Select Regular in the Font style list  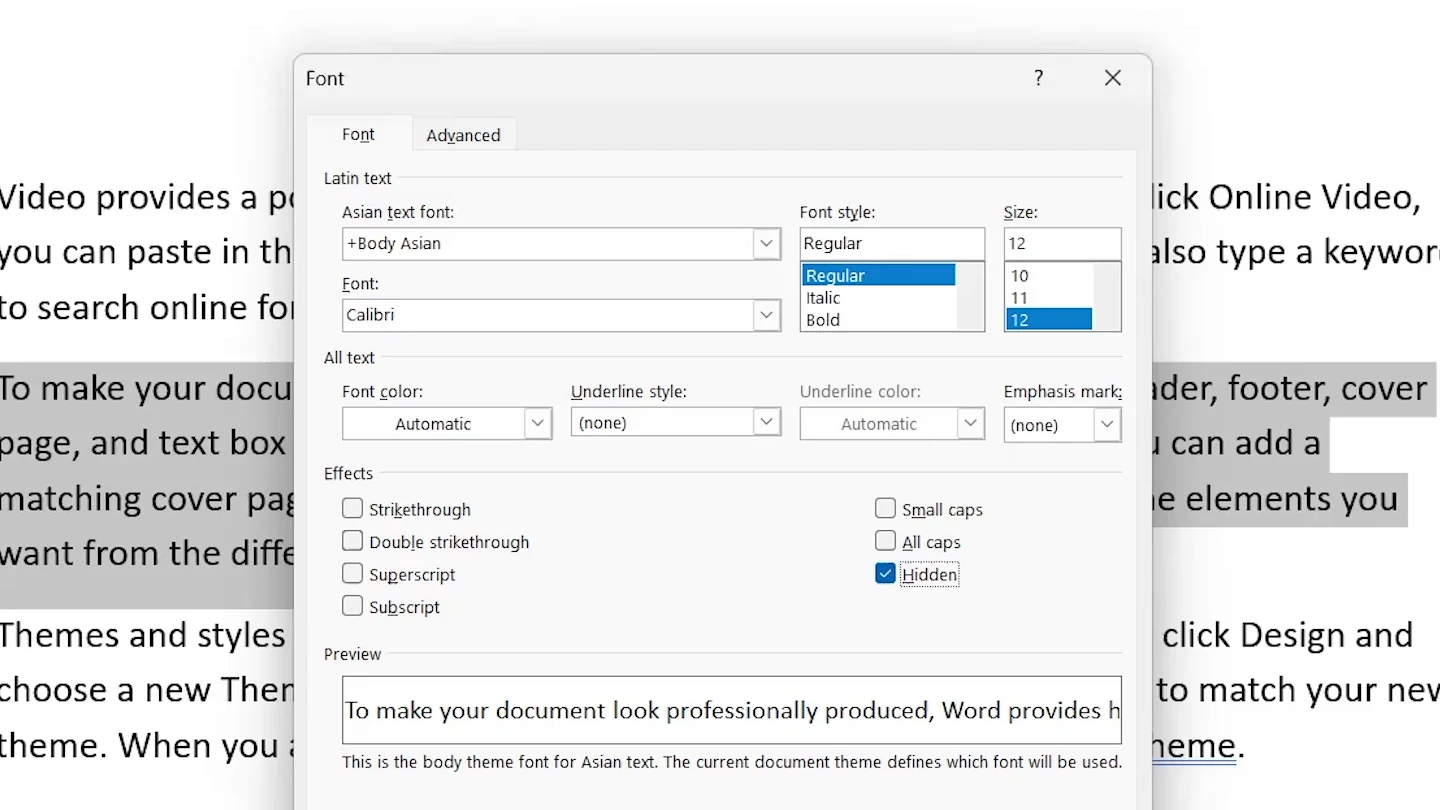pos(879,275)
